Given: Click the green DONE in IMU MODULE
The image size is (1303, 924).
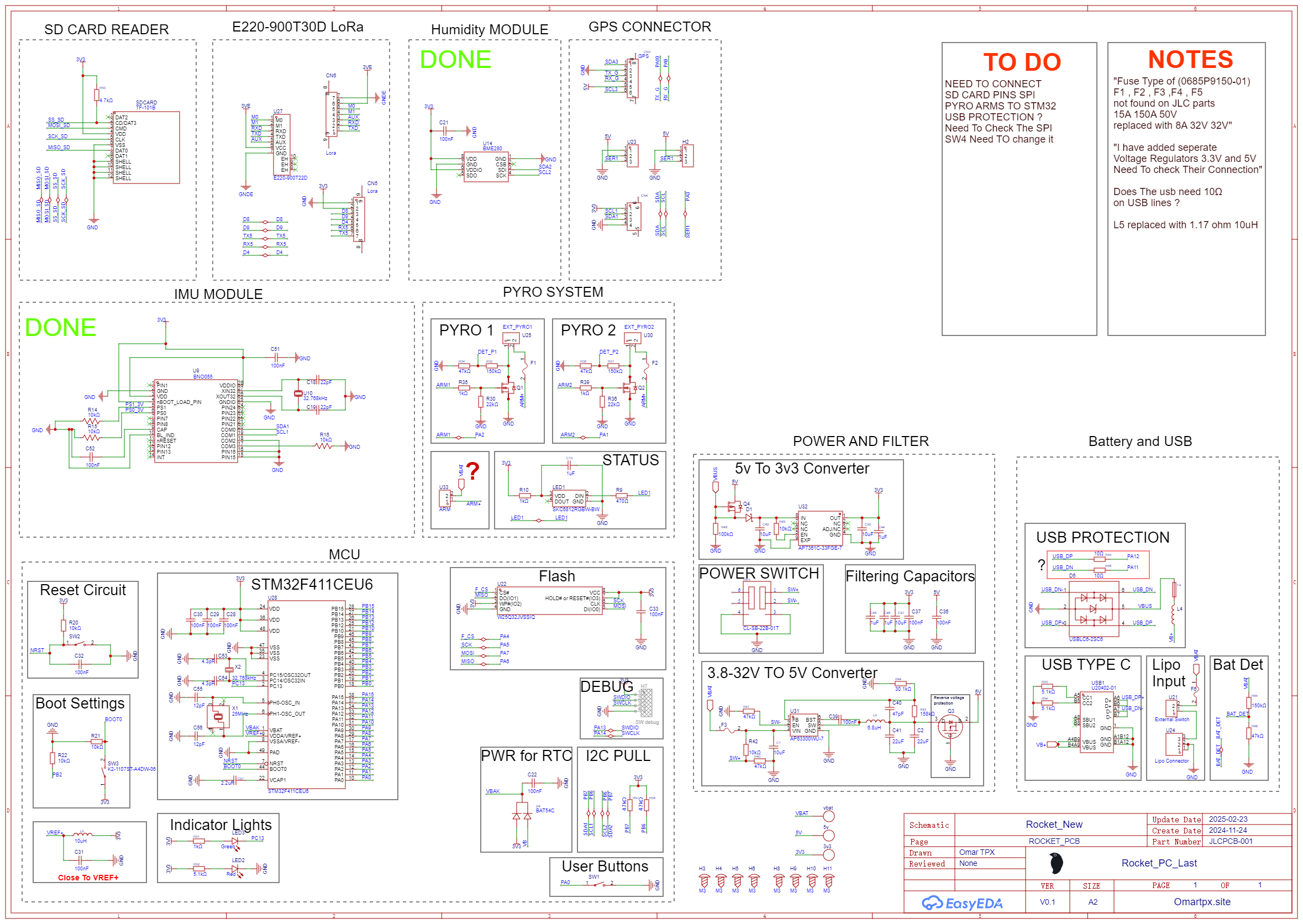Looking at the screenshot, I should coord(60,327).
